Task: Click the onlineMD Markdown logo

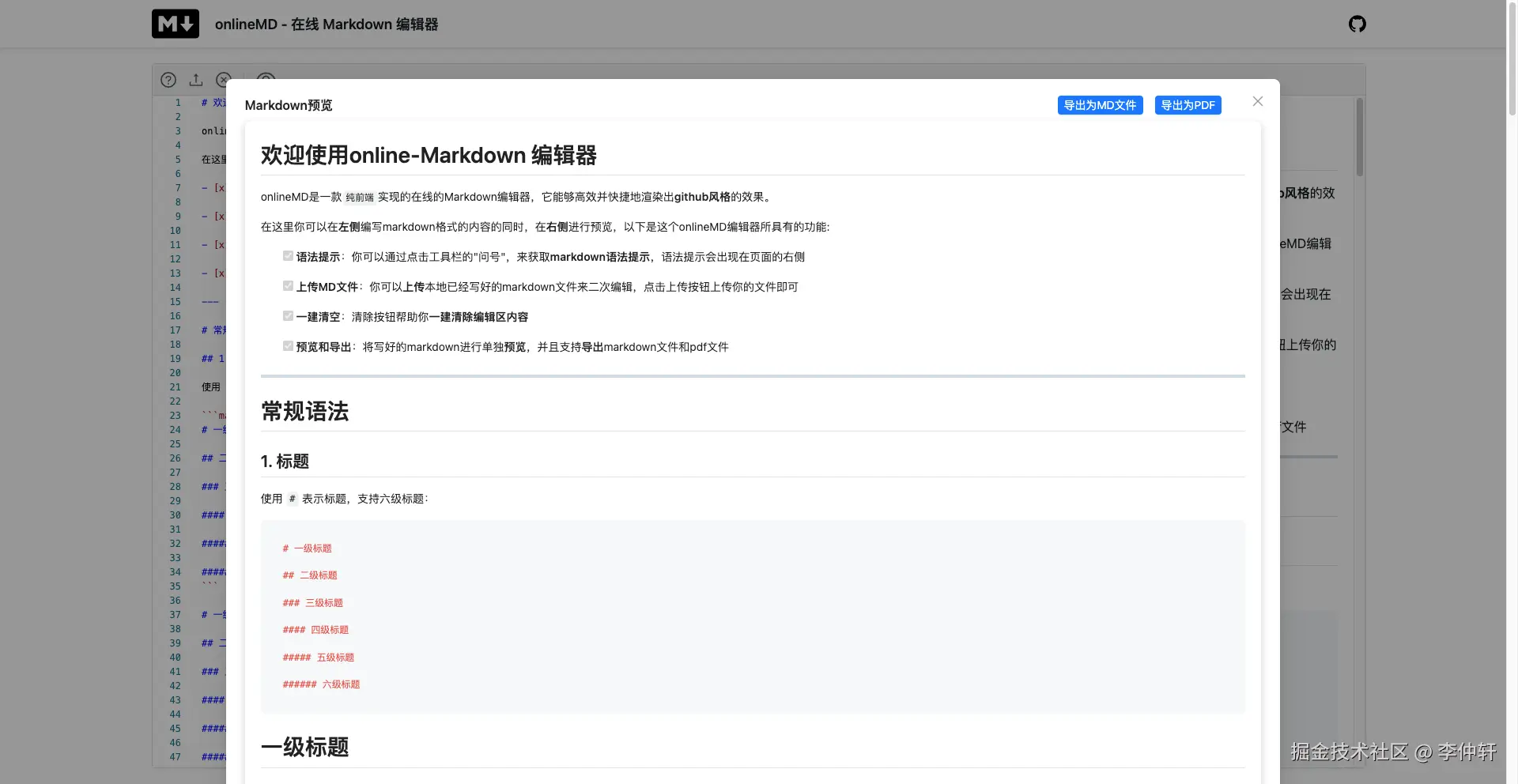Action: coord(176,24)
